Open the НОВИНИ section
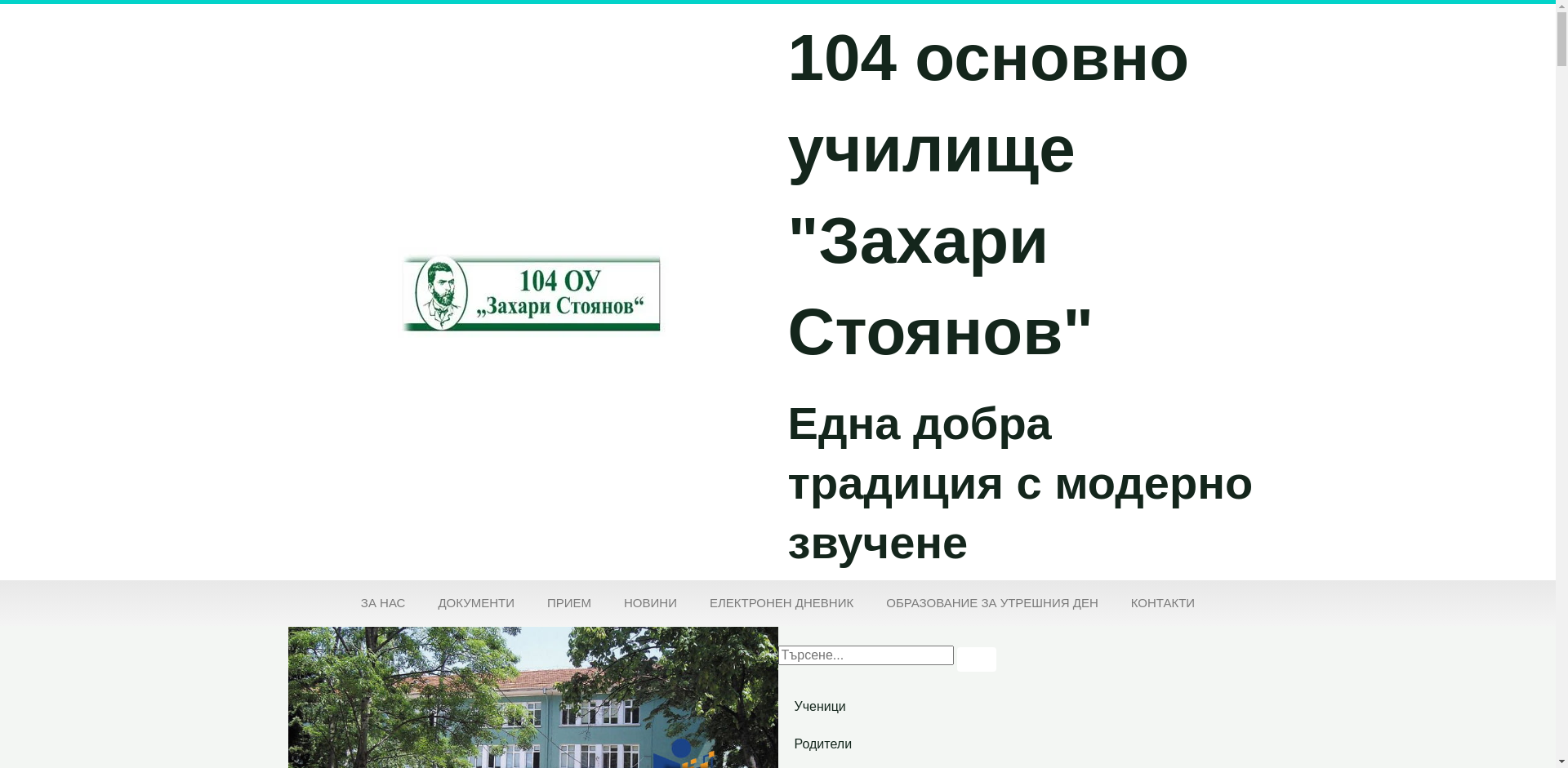Image resolution: width=1568 pixels, height=768 pixels. coord(650,603)
